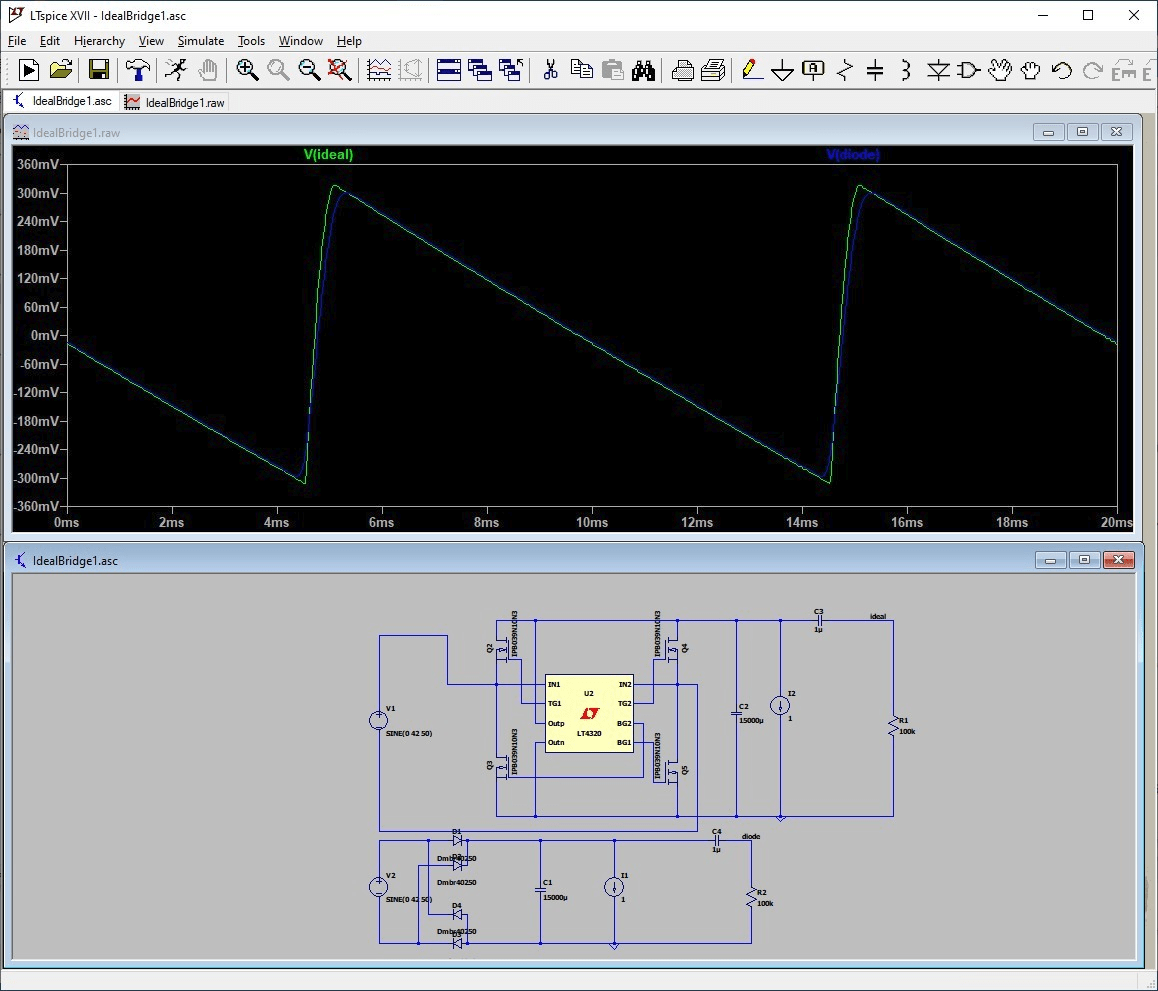1158x991 pixels.
Task: Open the File menu
Action: [x=16, y=41]
